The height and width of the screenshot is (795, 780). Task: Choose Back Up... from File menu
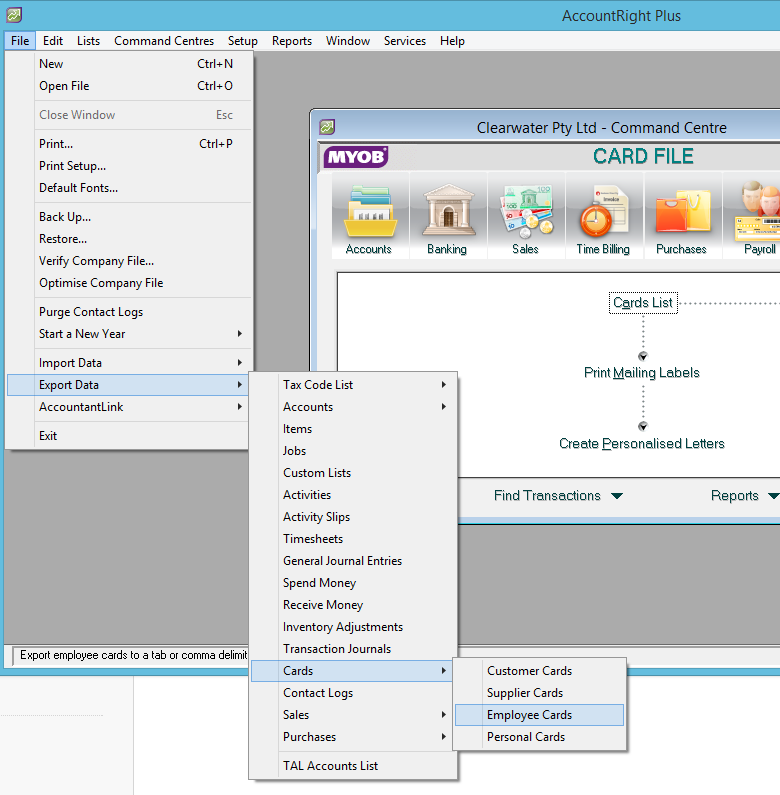[x=129, y=216]
